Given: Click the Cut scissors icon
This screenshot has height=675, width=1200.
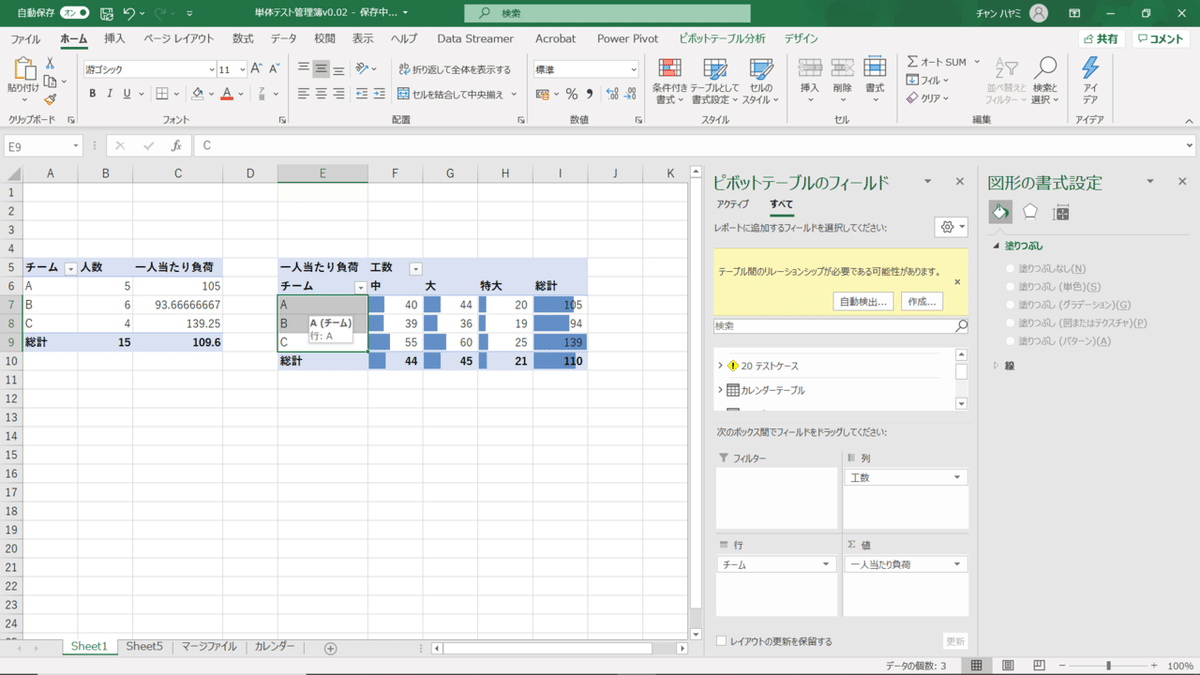Looking at the screenshot, I should 50,64.
